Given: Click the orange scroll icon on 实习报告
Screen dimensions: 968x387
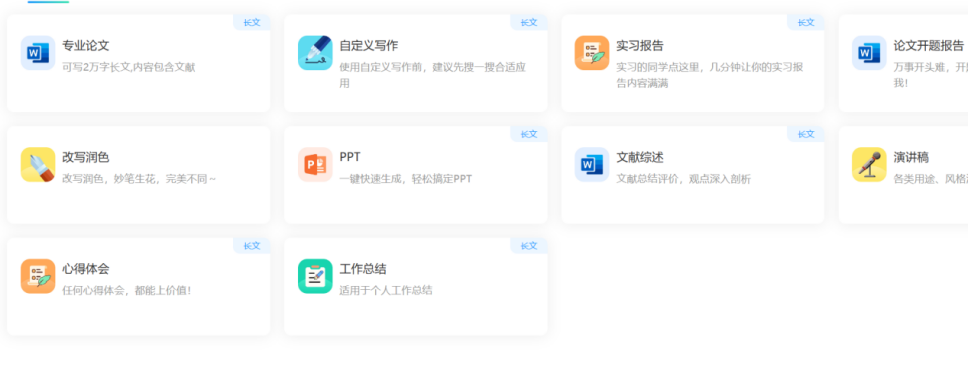Looking at the screenshot, I should coord(591,53).
